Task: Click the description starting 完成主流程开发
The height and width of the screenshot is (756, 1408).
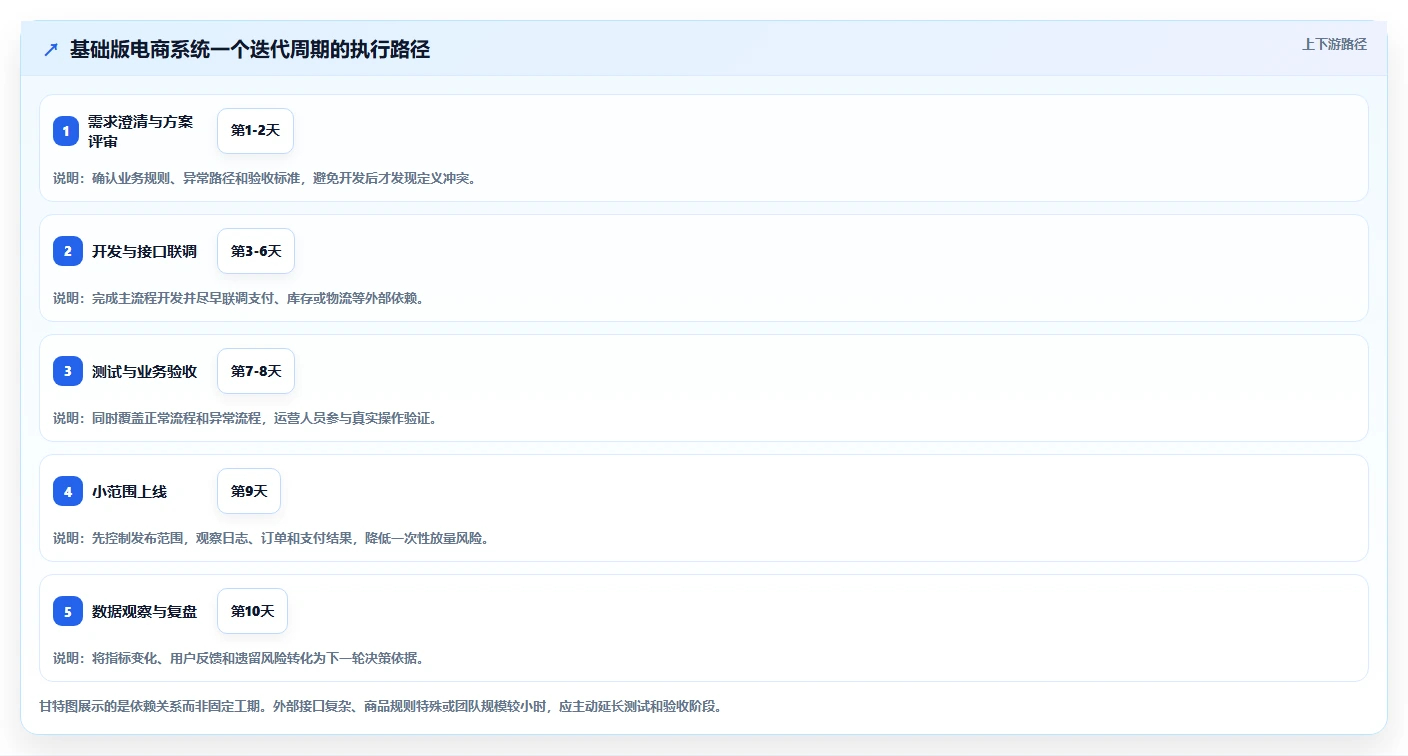Action: pyautogui.click(x=239, y=298)
